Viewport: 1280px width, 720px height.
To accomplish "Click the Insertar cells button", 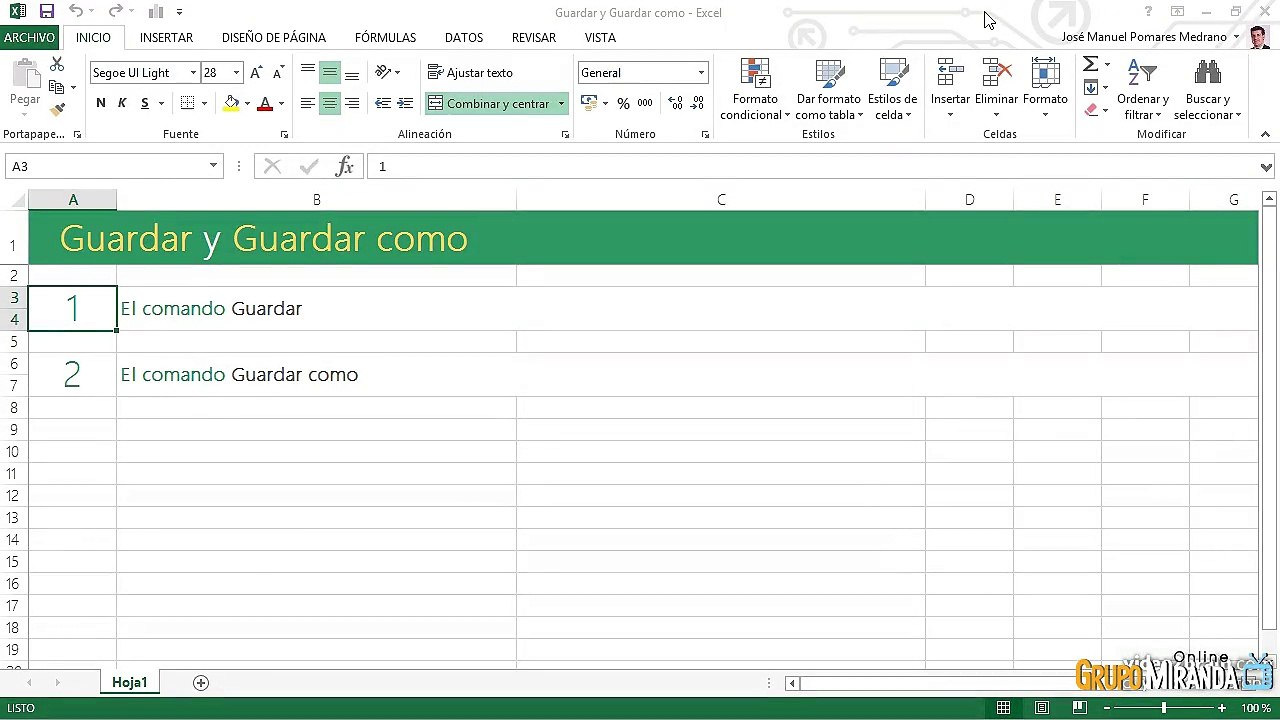I will (950, 89).
